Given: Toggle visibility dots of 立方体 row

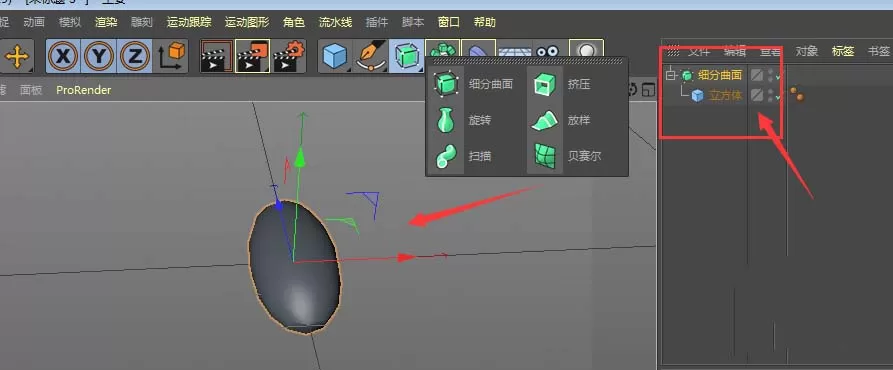Looking at the screenshot, I should (771, 95).
